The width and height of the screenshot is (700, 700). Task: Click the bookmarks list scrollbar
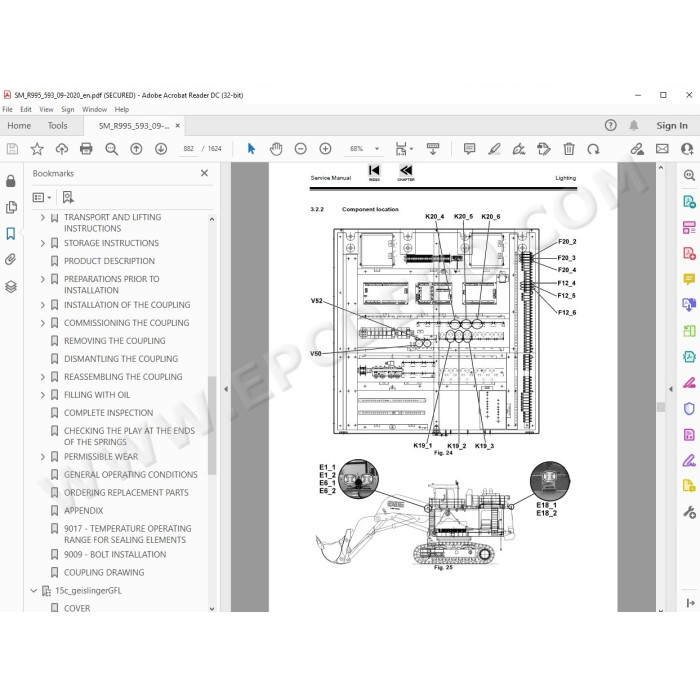(x=212, y=425)
